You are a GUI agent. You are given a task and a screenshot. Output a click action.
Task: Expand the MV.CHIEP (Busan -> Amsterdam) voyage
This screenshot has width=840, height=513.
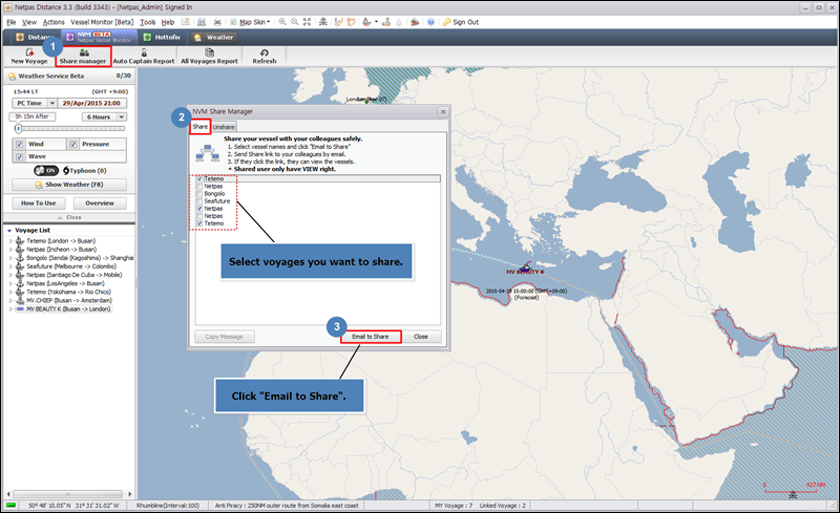pyautogui.click(x=10, y=300)
